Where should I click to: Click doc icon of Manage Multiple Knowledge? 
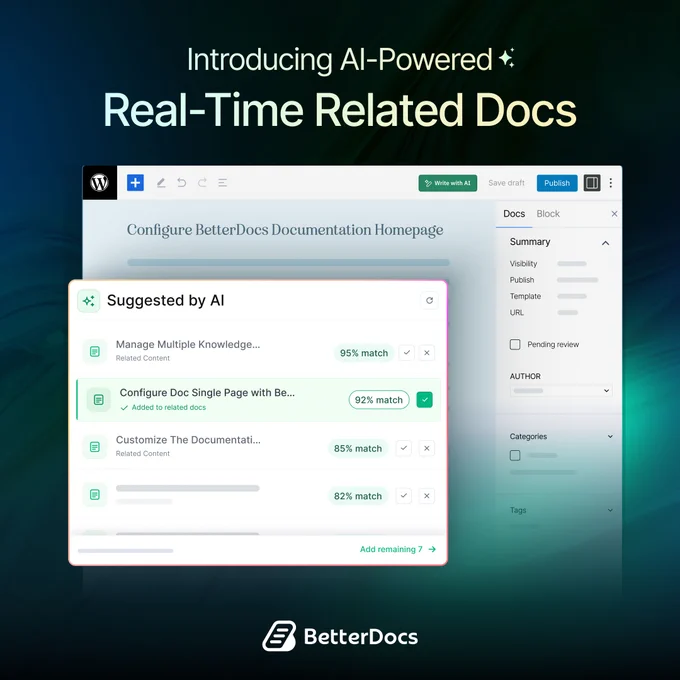tap(95, 351)
